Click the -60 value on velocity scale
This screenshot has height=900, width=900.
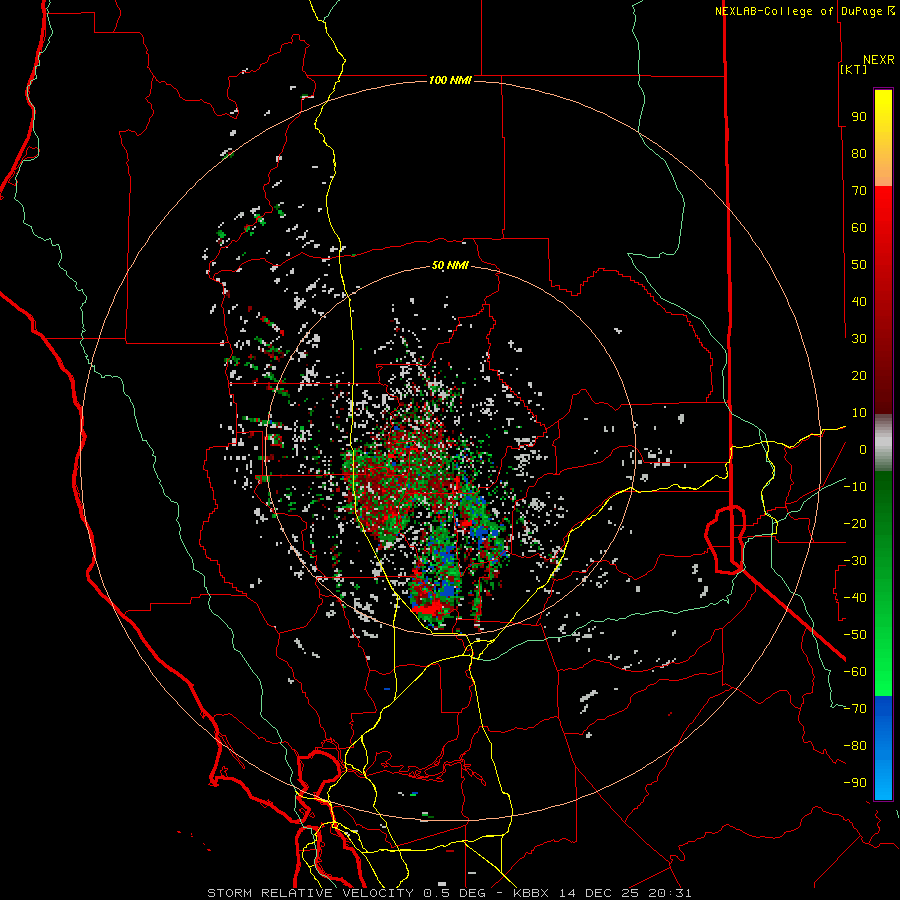click(x=855, y=672)
